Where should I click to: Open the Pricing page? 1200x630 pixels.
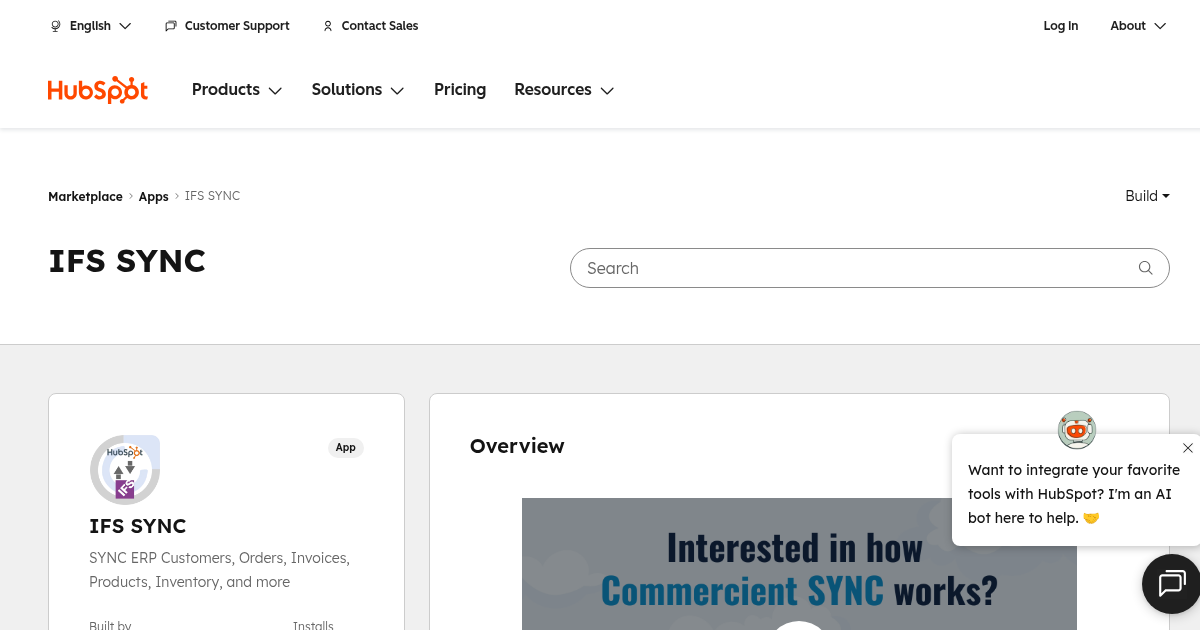460,90
